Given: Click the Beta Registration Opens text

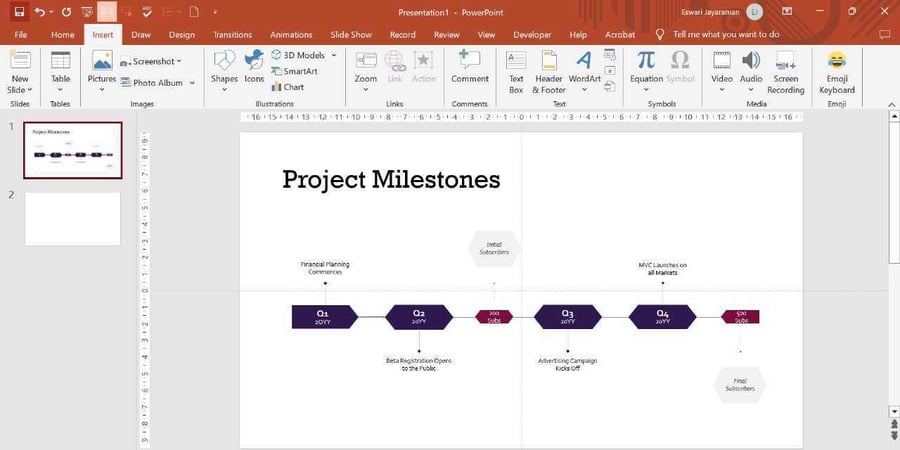Looking at the screenshot, I should pos(418,364).
